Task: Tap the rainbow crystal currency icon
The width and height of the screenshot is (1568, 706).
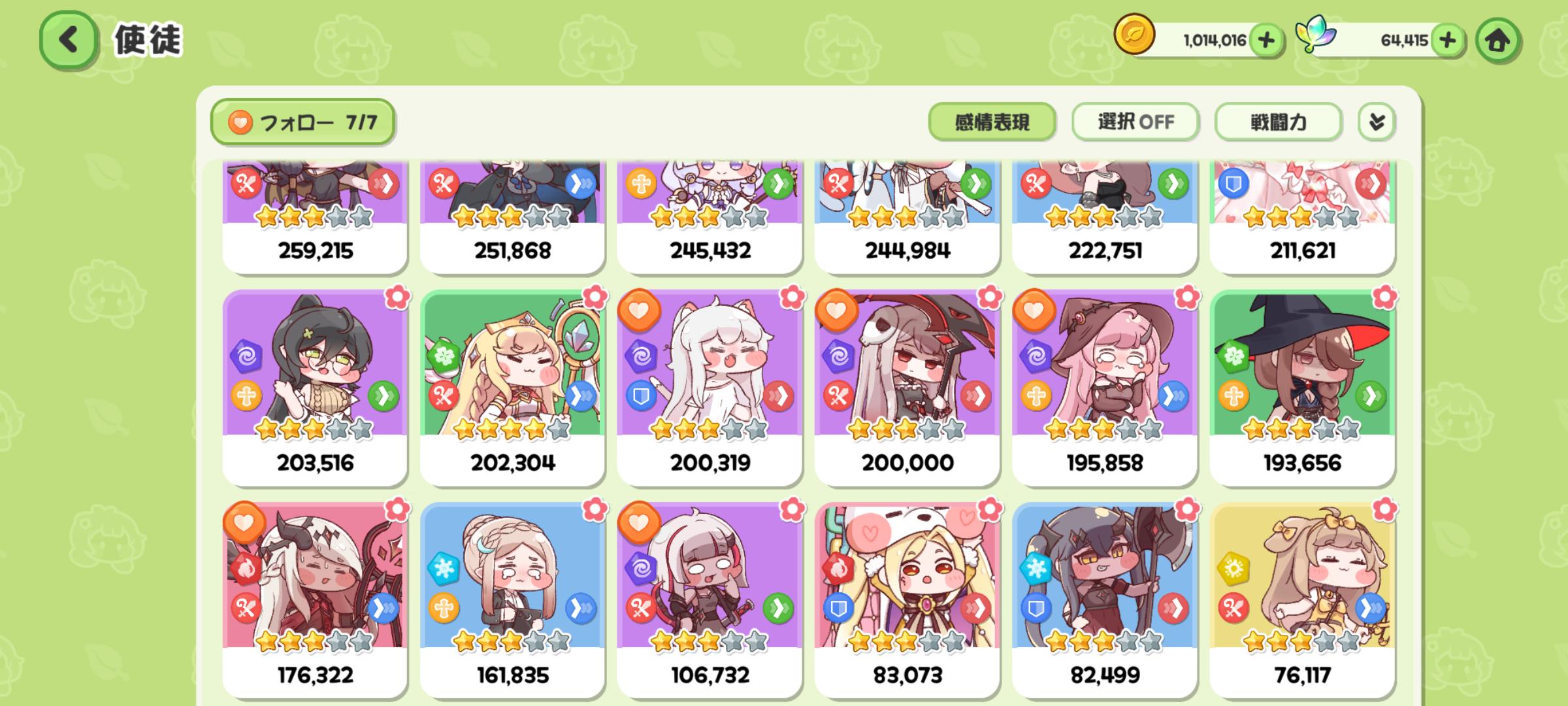Action: 1315,34
